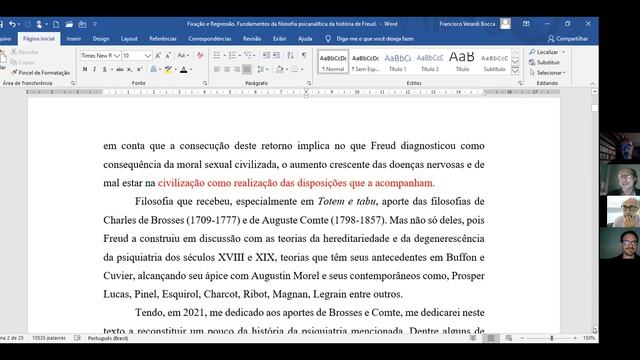
Task: Open the Revisão tab
Action: click(x=252, y=39)
